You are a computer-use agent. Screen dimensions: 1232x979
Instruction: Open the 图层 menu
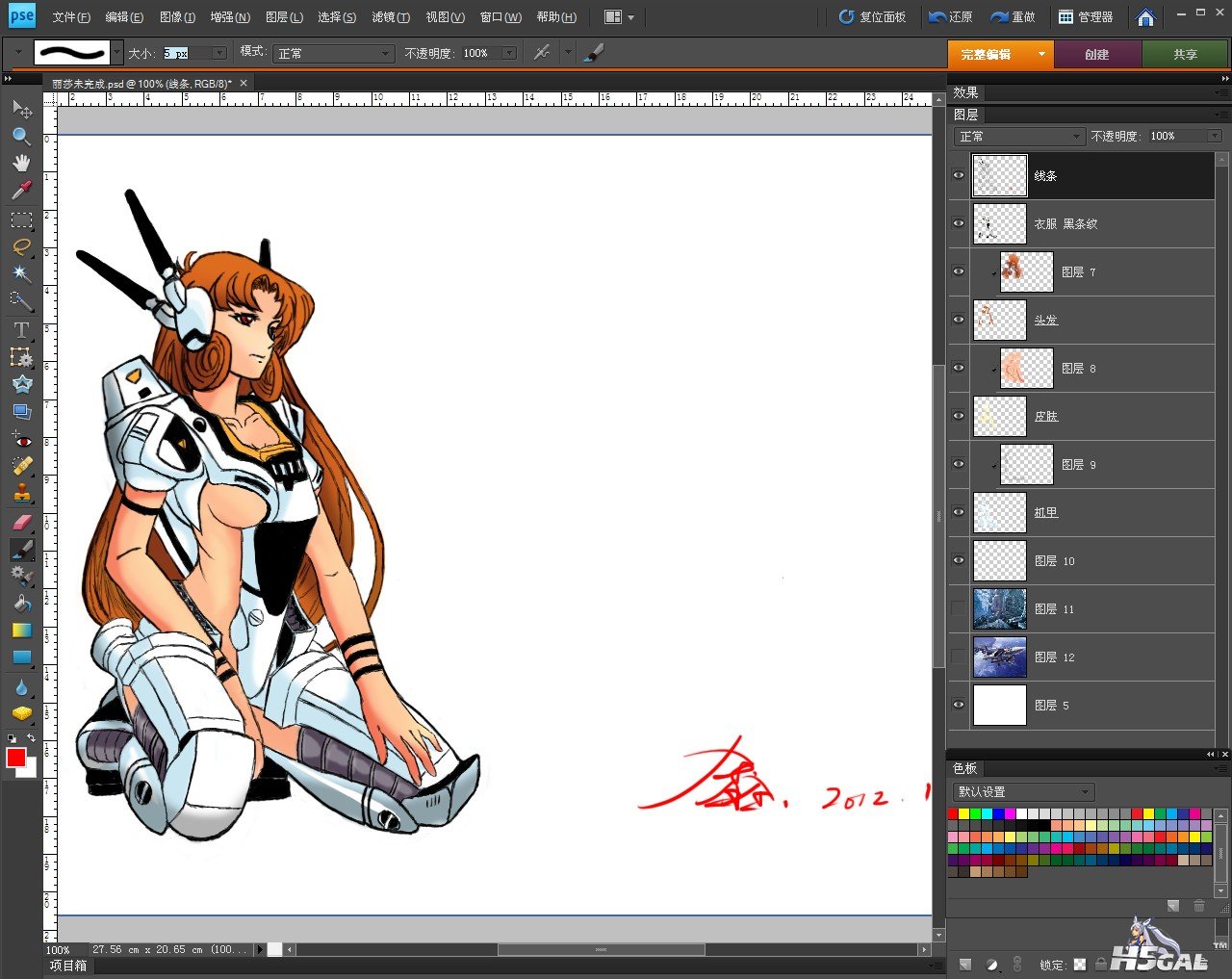[x=284, y=17]
